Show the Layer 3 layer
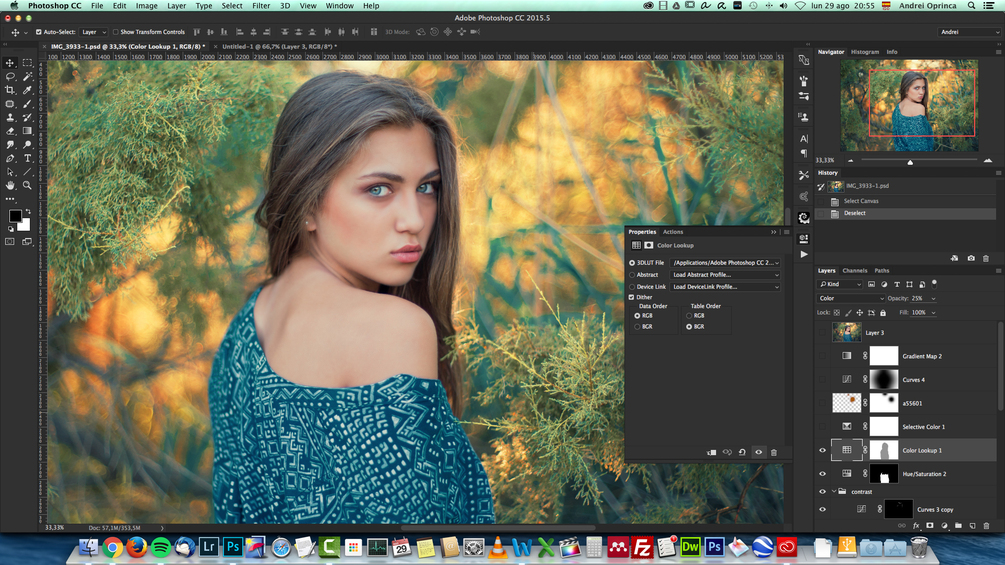Viewport: 1005px width, 565px height. click(x=822, y=332)
